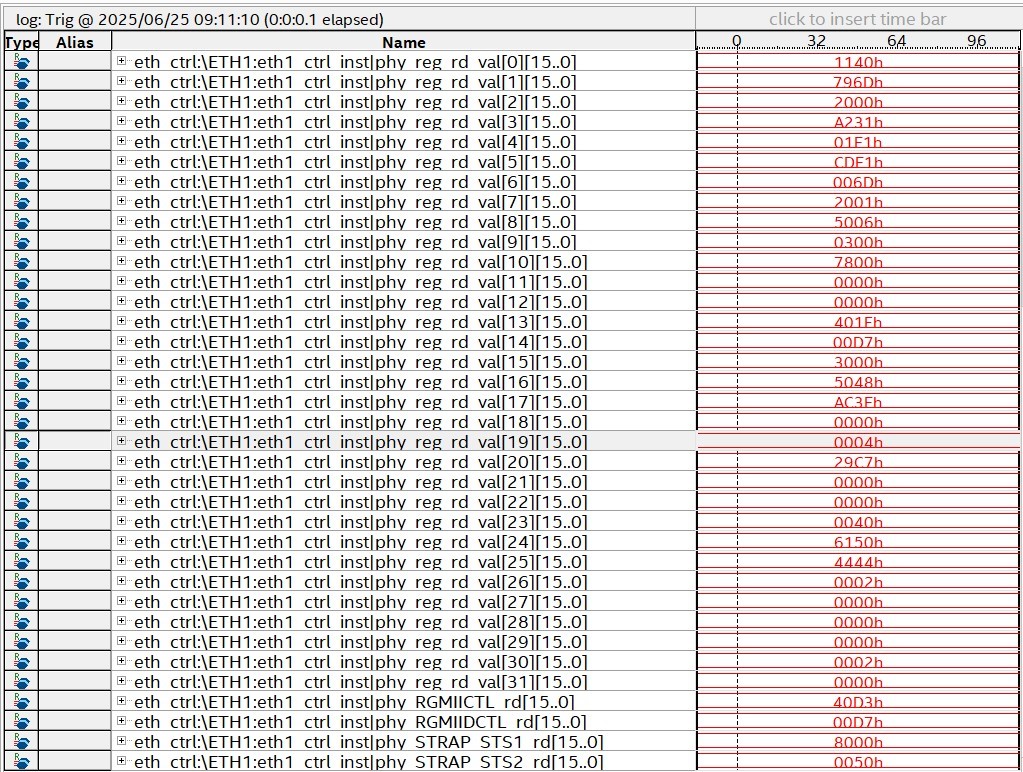Click the signal type icon for val[26] row
Viewport: 1023px width, 772px height.
click(21, 582)
